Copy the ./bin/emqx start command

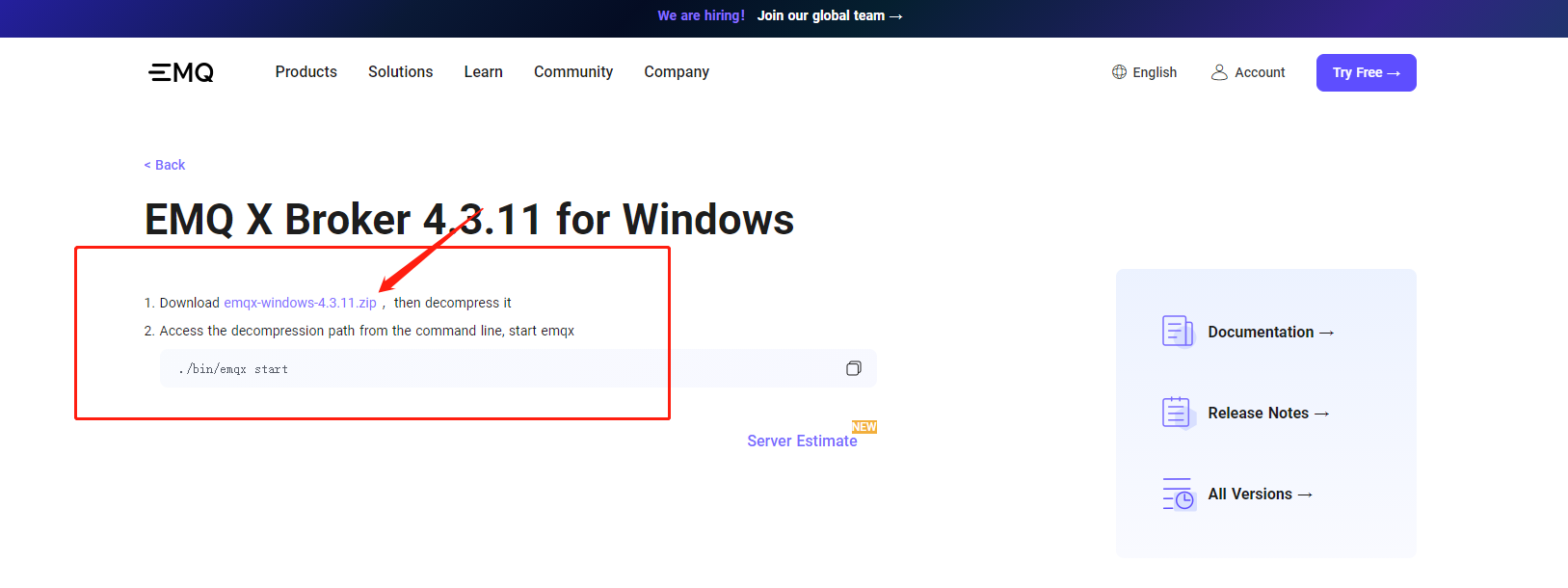coord(853,368)
